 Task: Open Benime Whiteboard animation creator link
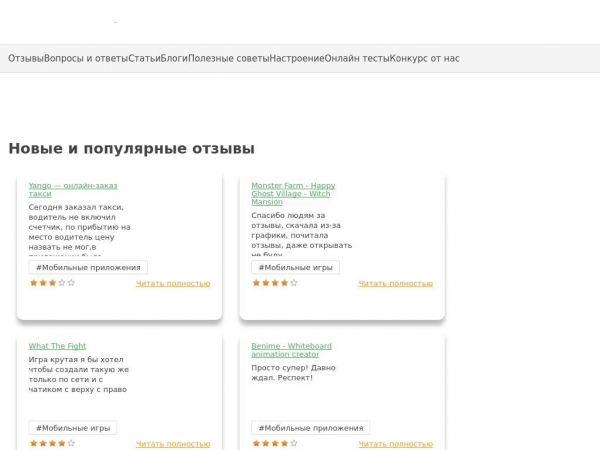point(292,350)
